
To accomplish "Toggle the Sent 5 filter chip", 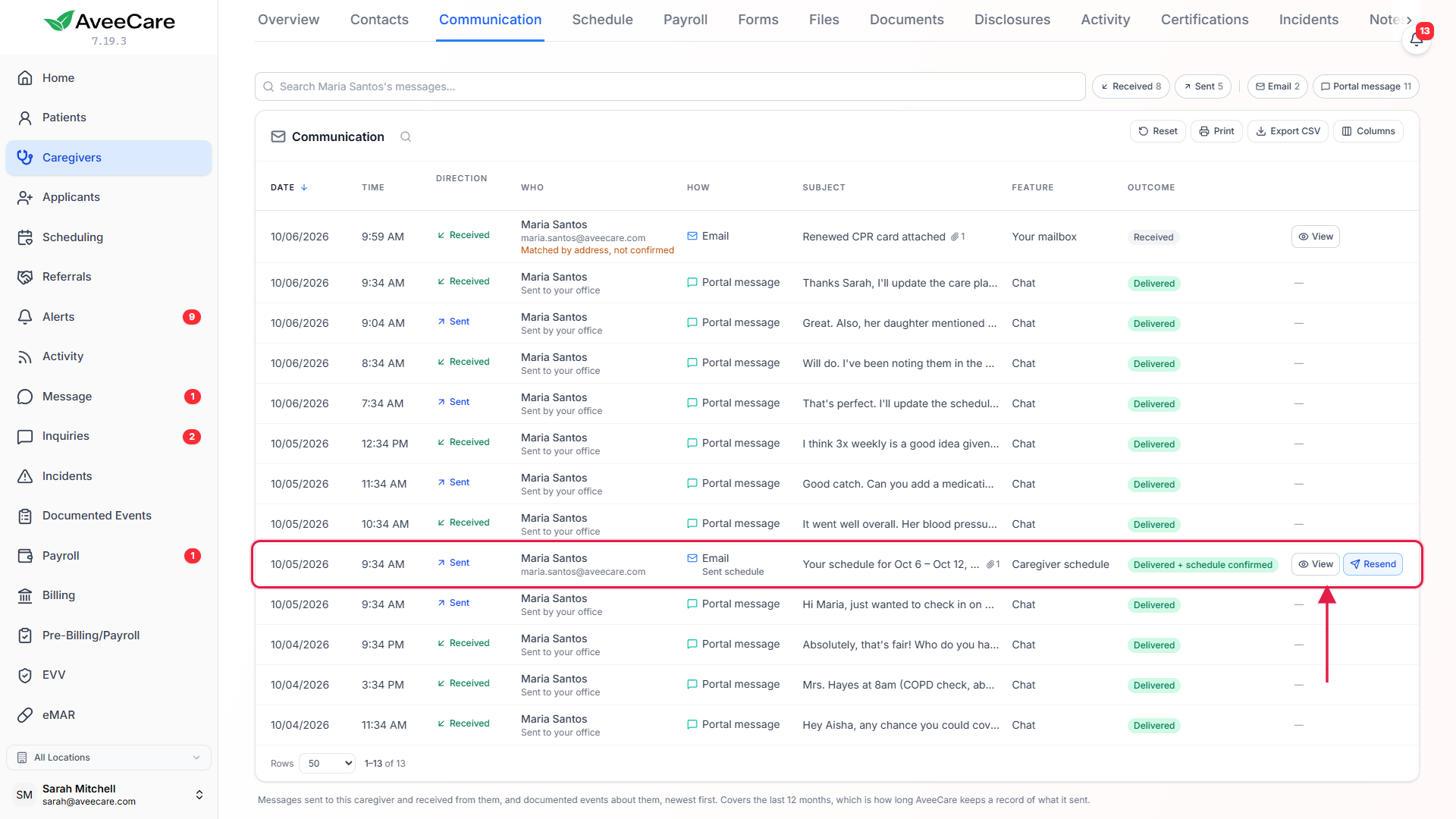I will (1203, 86).
